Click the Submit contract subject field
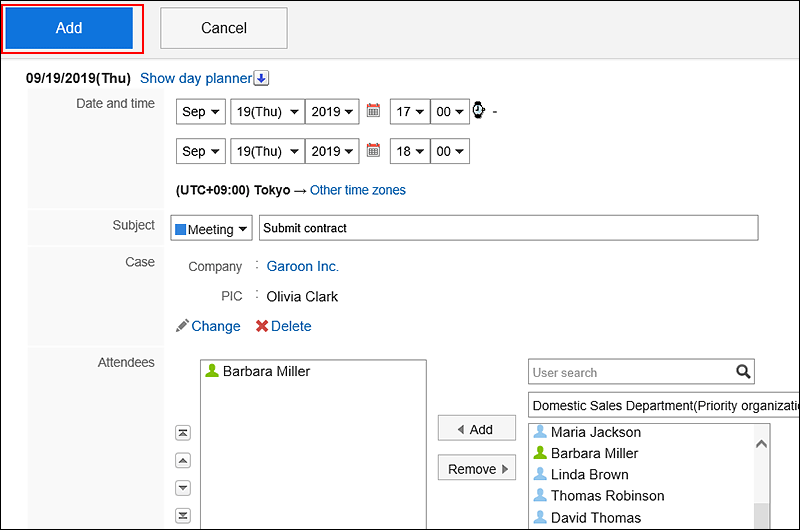Screen dimensions: 800x530 tap(509, 228)
